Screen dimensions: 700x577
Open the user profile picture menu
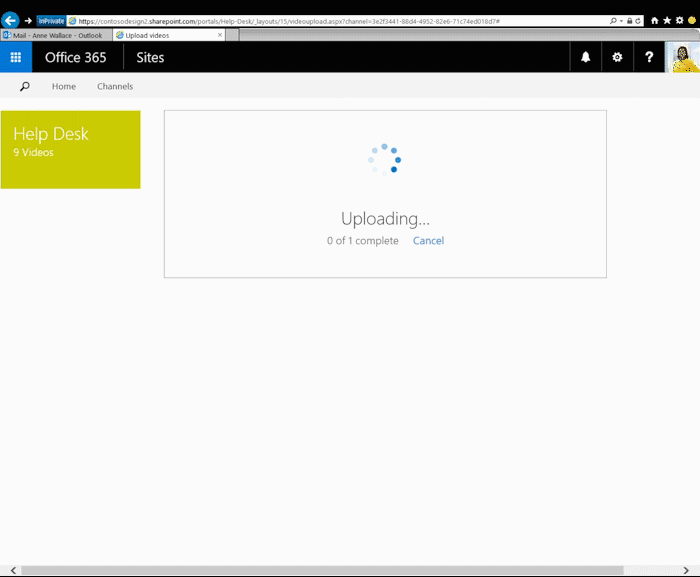(682, 57)
